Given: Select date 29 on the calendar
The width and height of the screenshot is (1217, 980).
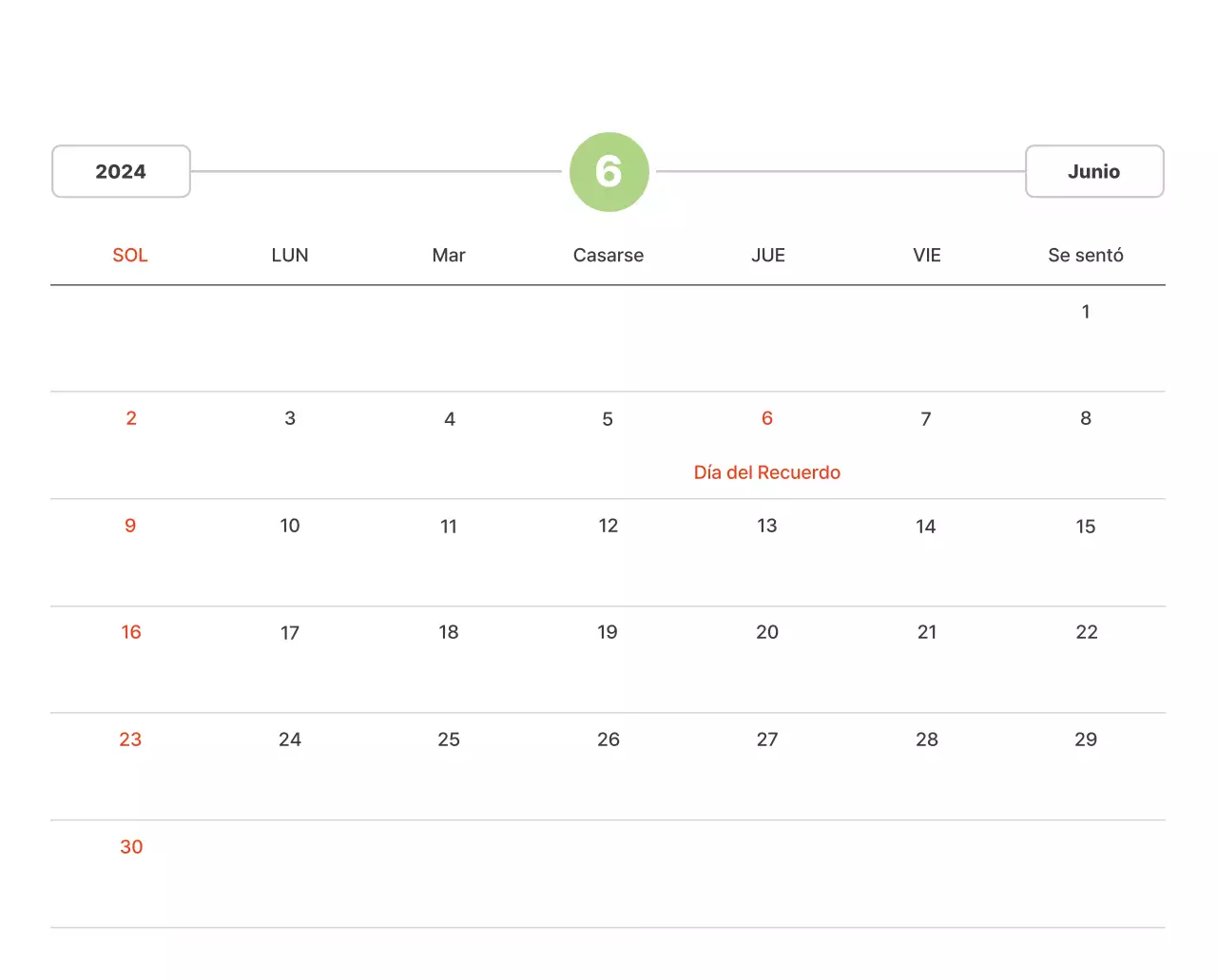Looking at the screenshot, I should [x=1085, y=740].
